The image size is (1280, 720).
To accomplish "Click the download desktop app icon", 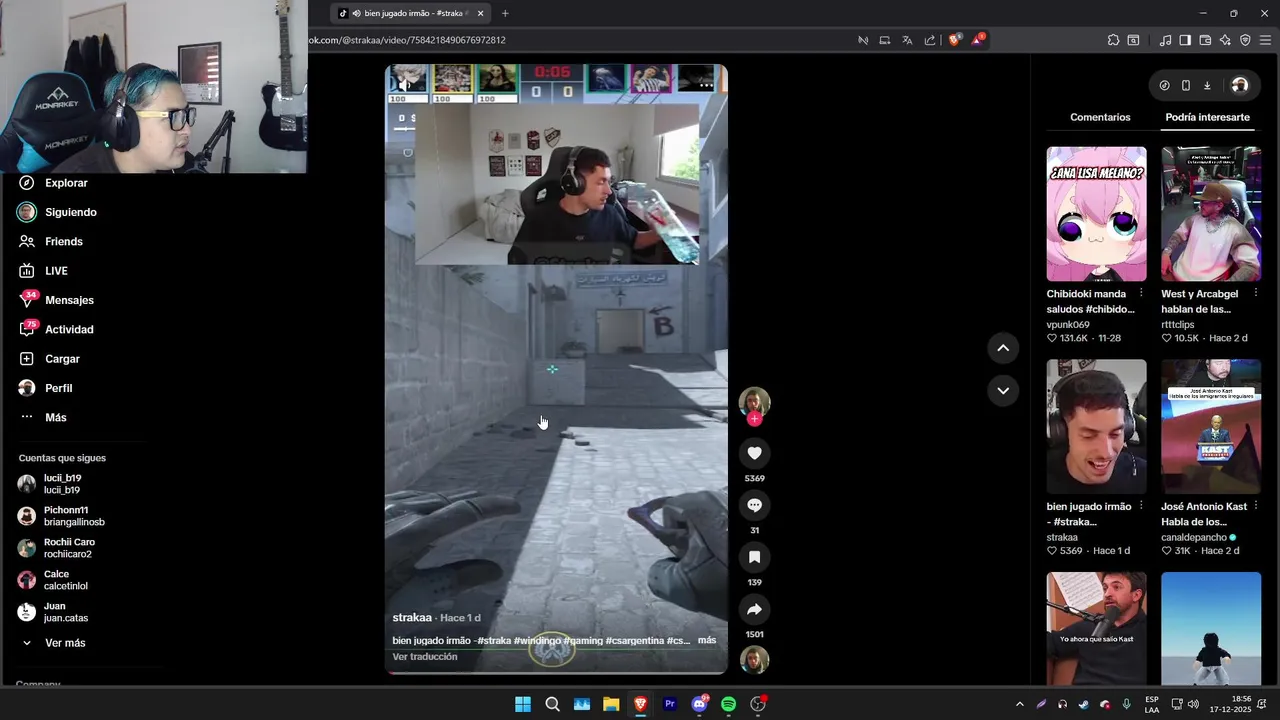I will [x=1207, y=85].
